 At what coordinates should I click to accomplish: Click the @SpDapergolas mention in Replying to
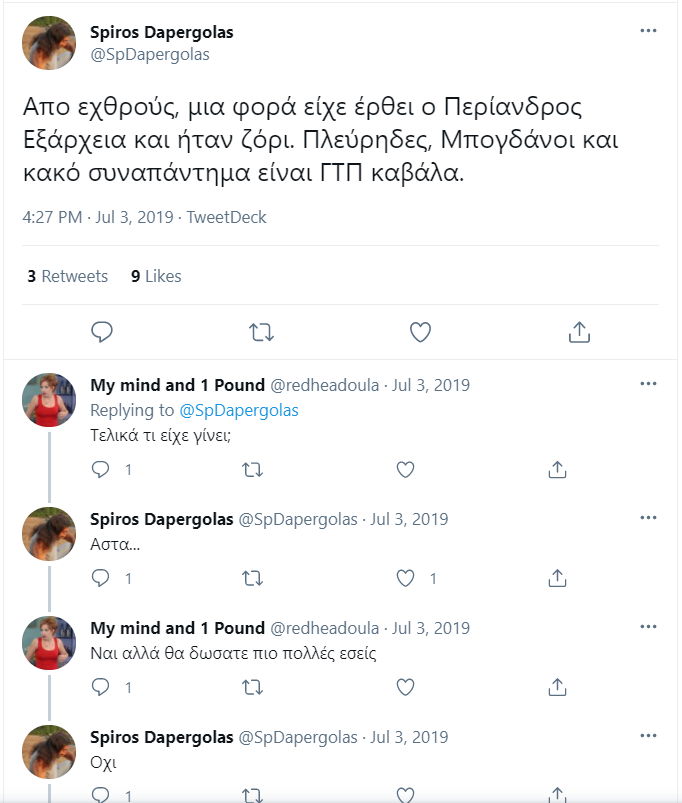(239, 410)
